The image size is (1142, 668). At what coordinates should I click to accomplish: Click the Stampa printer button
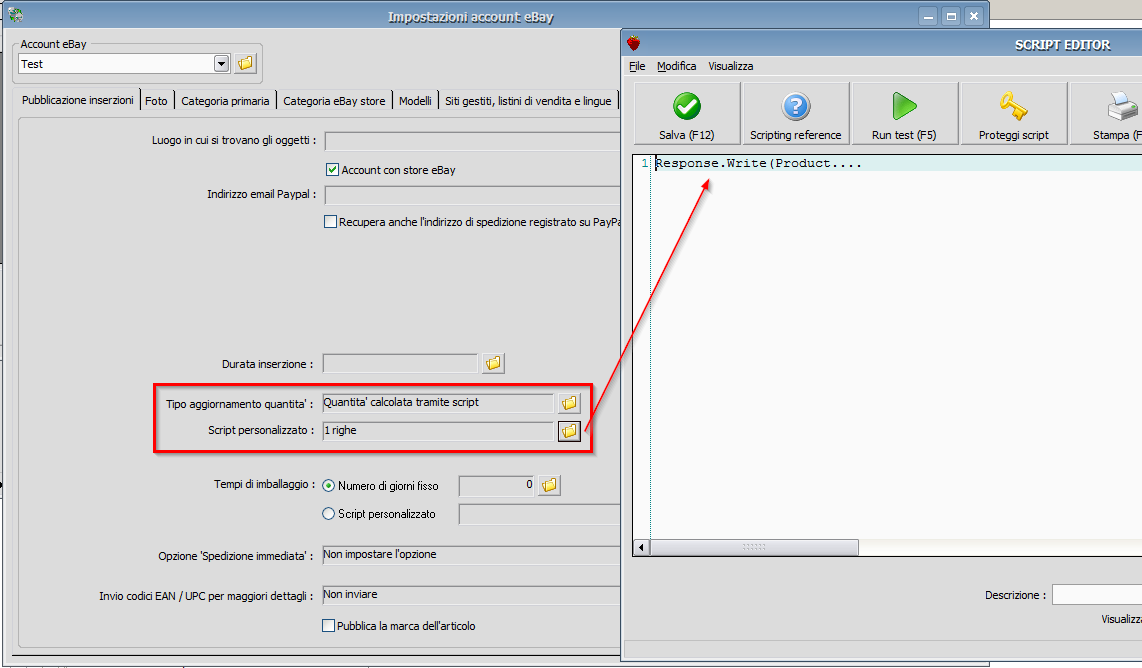[x=1106, y=114]
